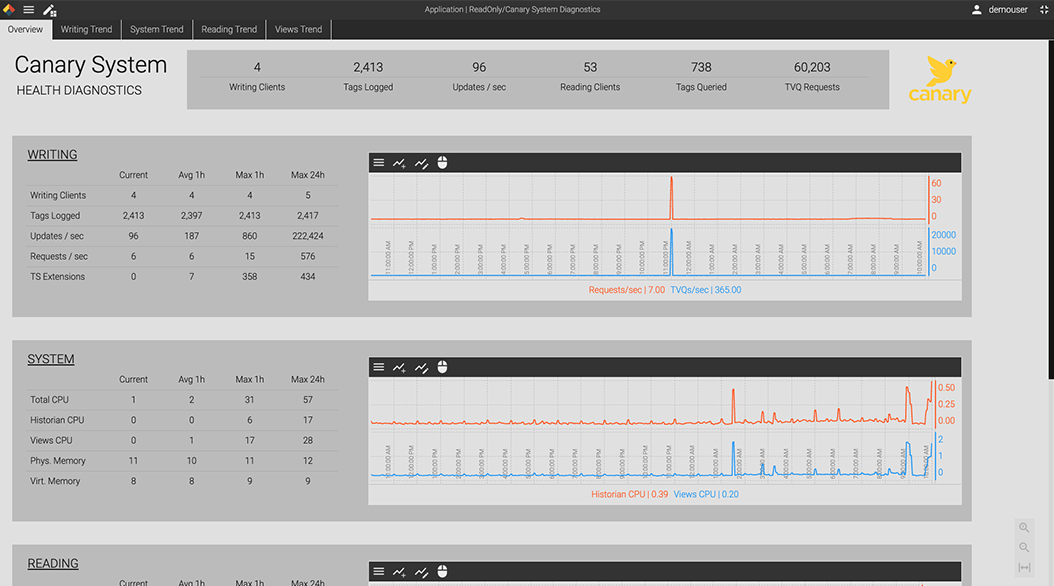Click the TVQs/sec legend label

(706, 290)
